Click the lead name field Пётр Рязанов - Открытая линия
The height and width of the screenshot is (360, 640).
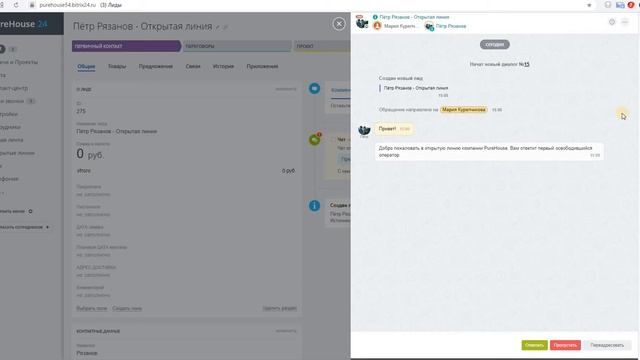coord(117,131)
